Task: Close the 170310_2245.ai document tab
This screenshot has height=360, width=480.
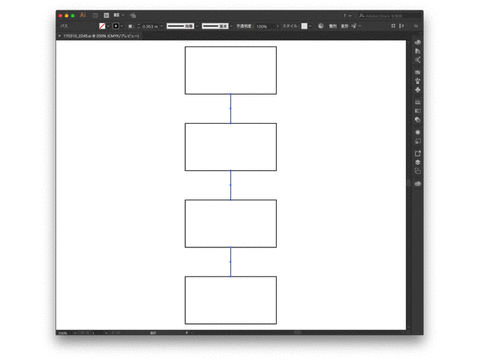Action: click(x=59, y=36)
